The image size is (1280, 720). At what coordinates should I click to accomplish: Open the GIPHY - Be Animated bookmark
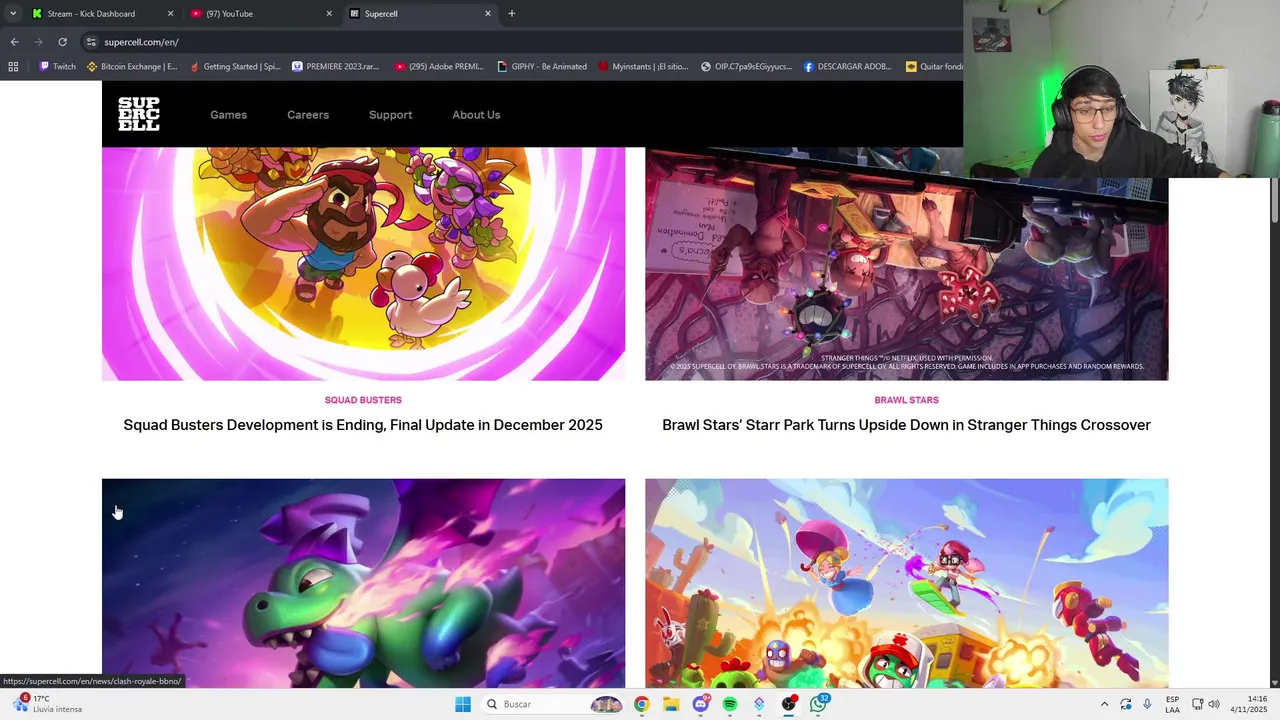(542, 66)
